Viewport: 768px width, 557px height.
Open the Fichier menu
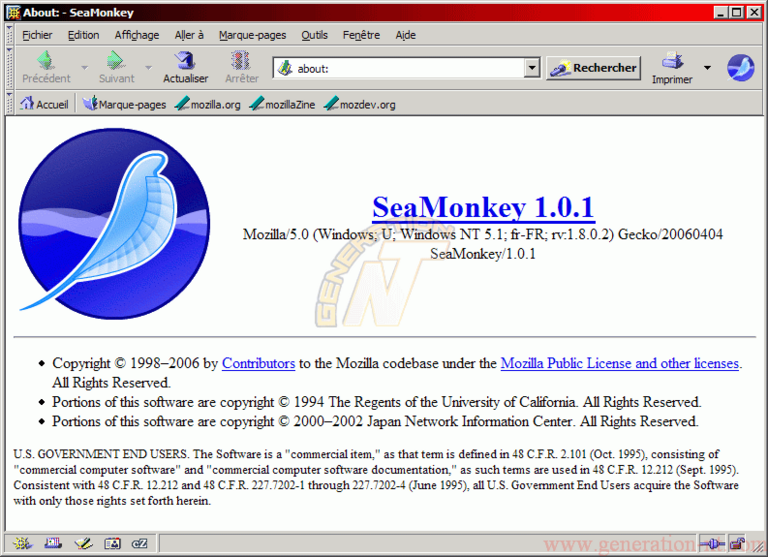[37, 35]
